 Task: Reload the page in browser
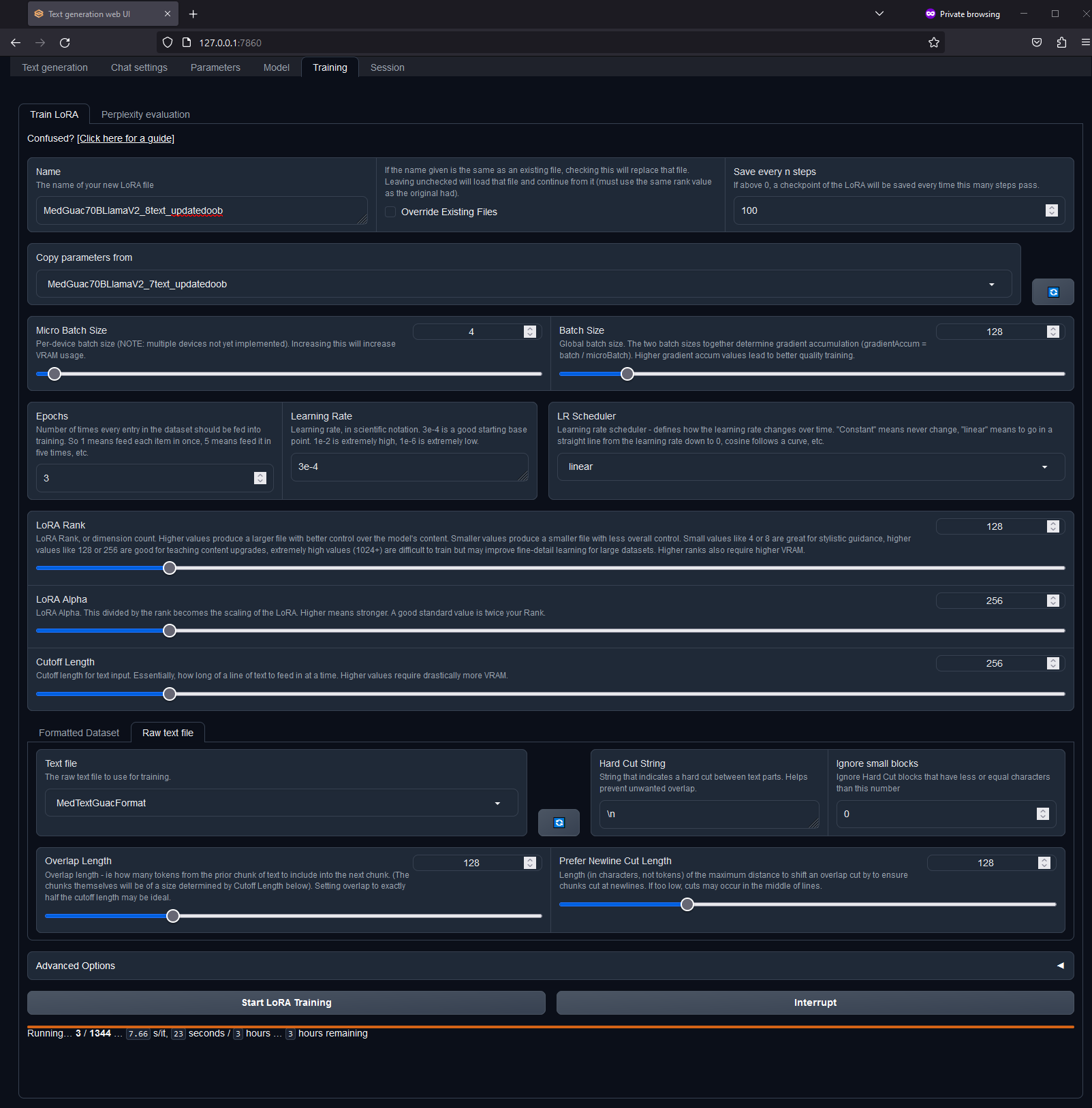point(65,43)
